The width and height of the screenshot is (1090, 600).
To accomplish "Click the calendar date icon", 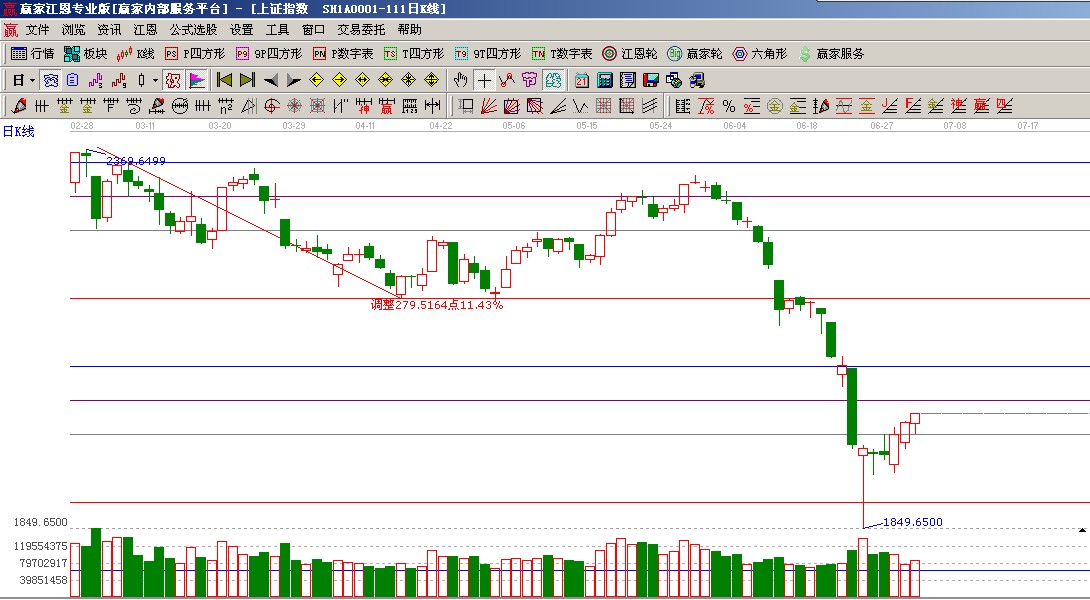I will tap(582, 80).
